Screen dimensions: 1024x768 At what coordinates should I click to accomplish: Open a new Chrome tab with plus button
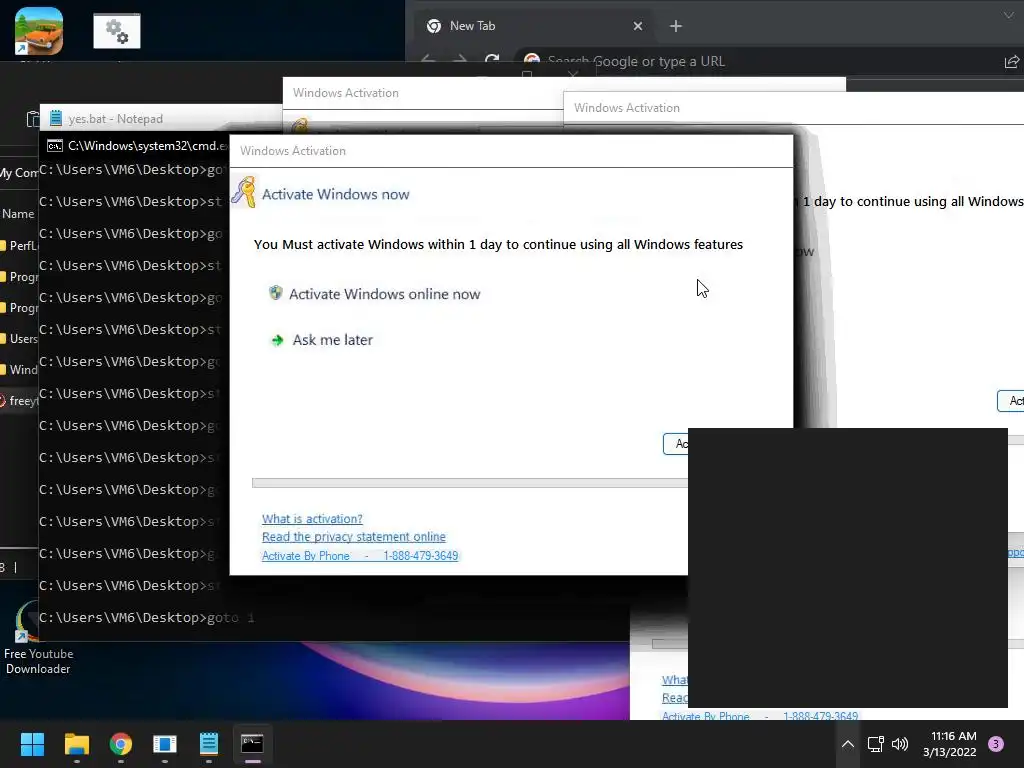676,26
